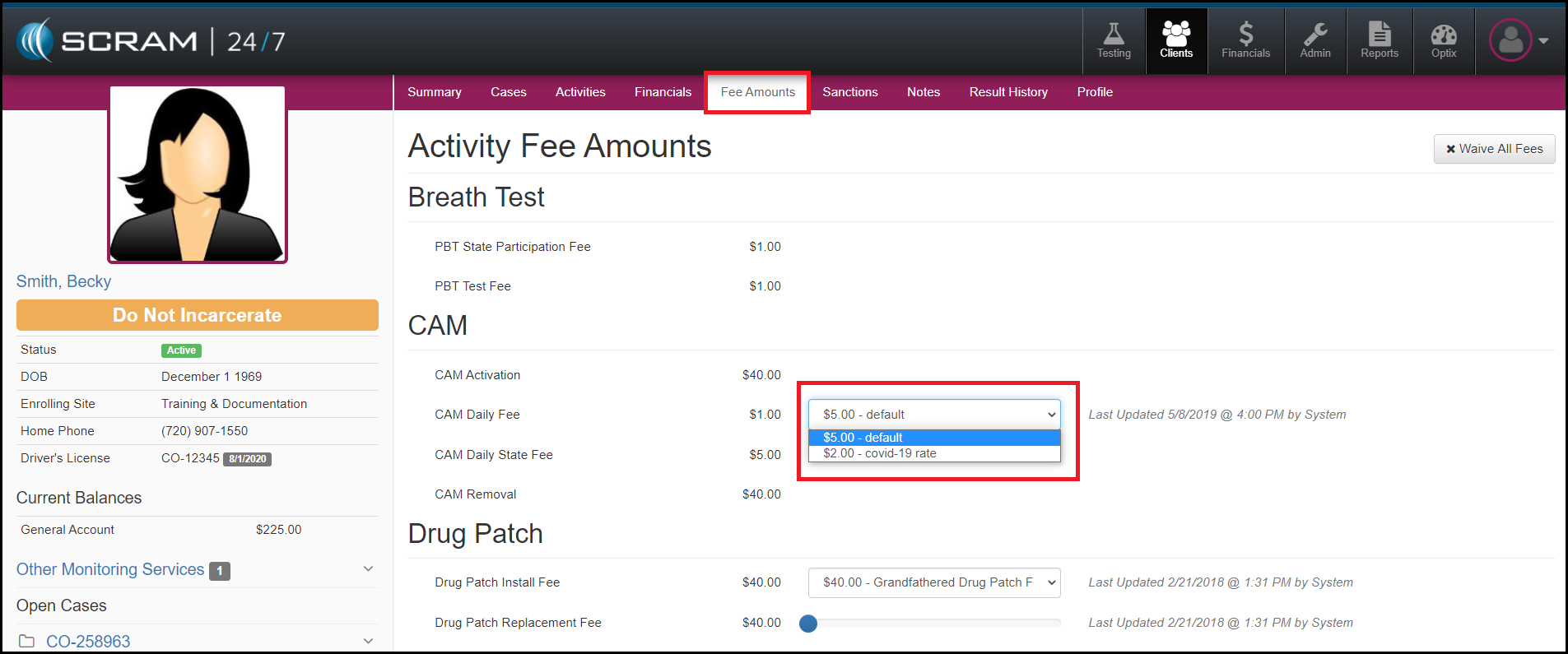Expand the CO-258963 open case chevron
The height and width of the screenshot is (654, 1568).
(368, 641)
